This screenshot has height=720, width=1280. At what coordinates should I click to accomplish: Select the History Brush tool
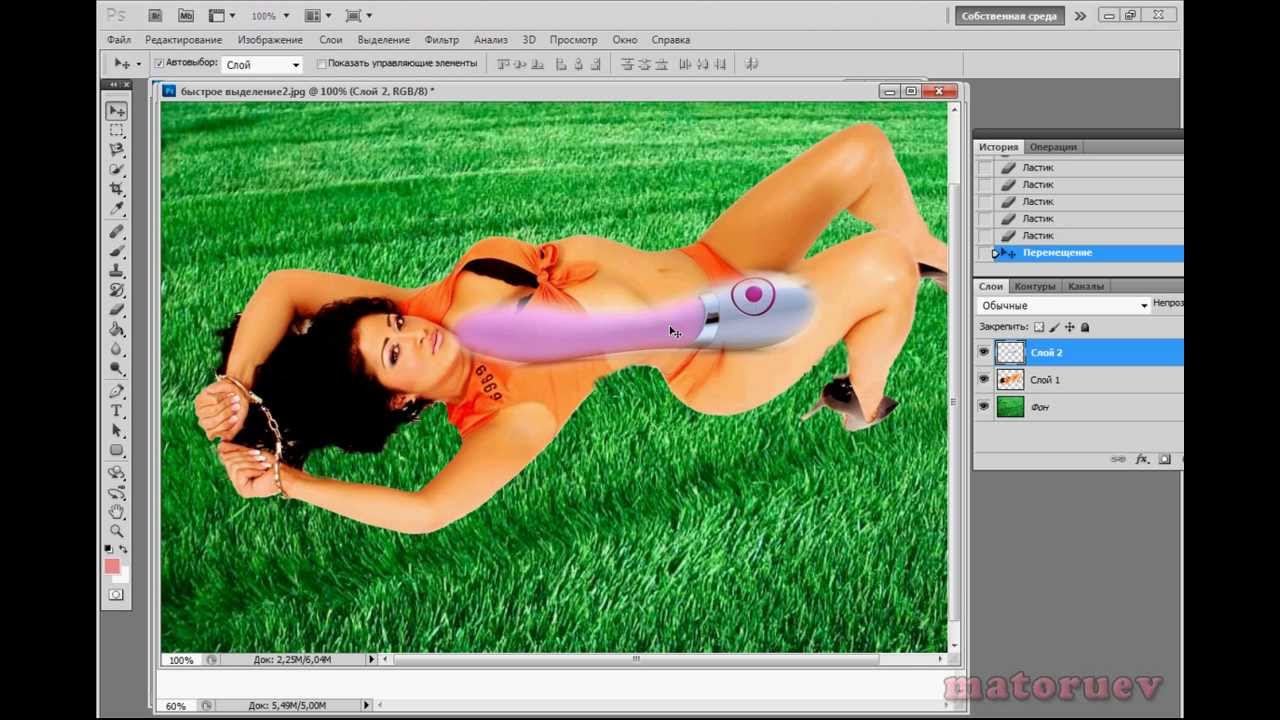coord(117,291)
